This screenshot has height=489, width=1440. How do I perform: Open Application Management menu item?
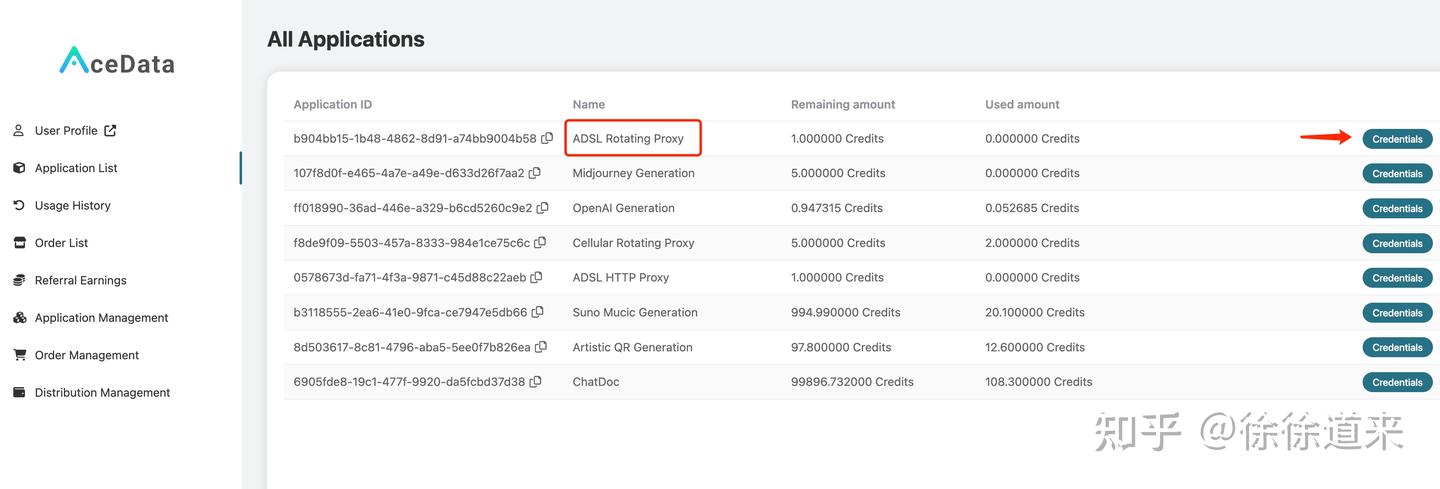pyautogui.click(x=102, y=318)
